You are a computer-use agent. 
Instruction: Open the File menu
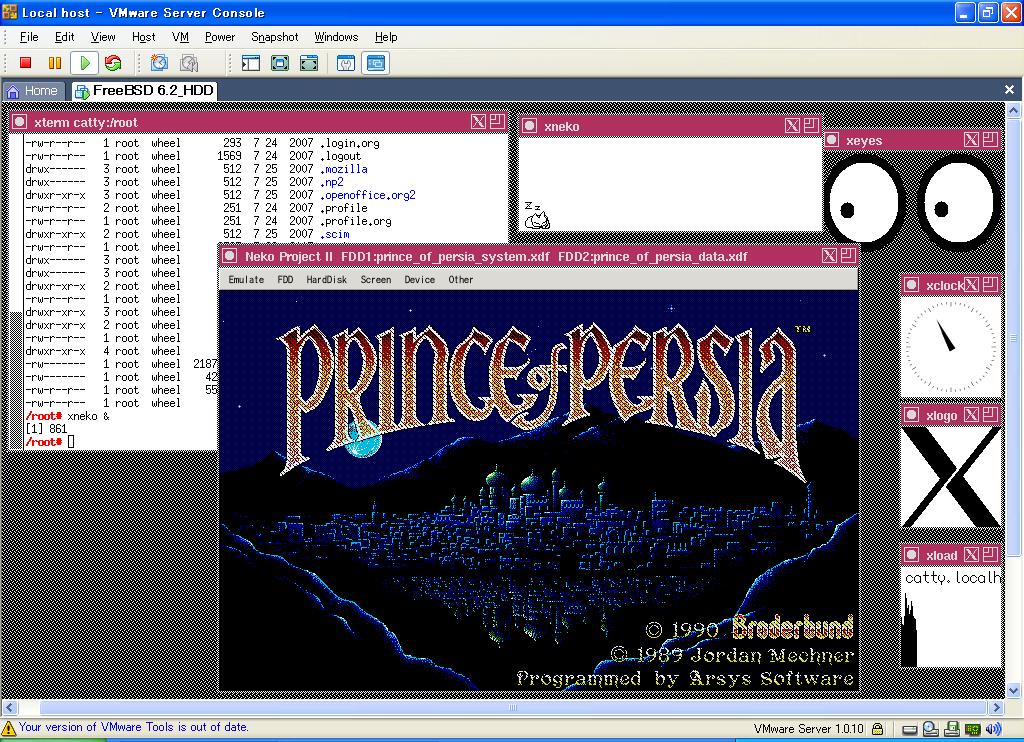click(29, 37)
